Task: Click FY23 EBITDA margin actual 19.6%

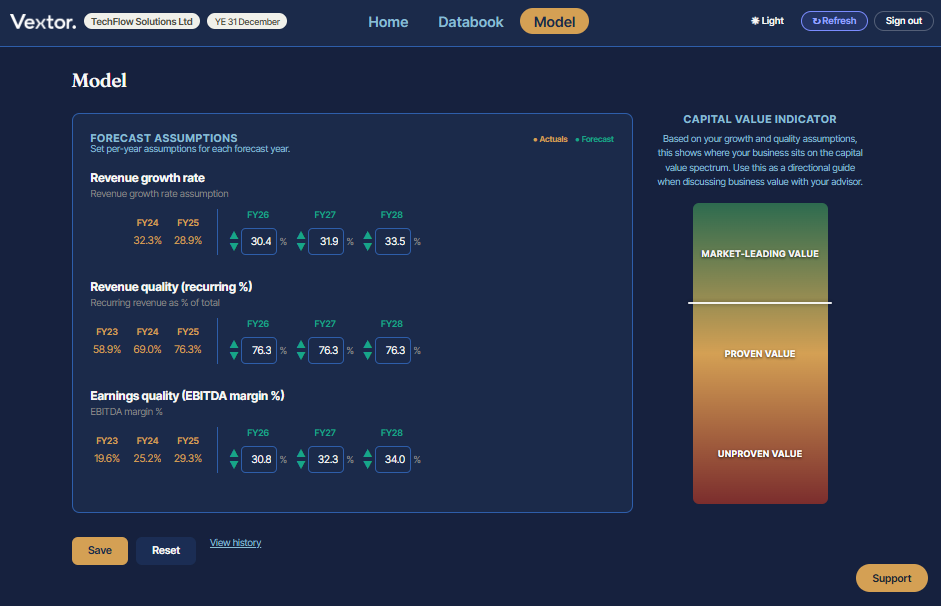Action: click(107, 459)
